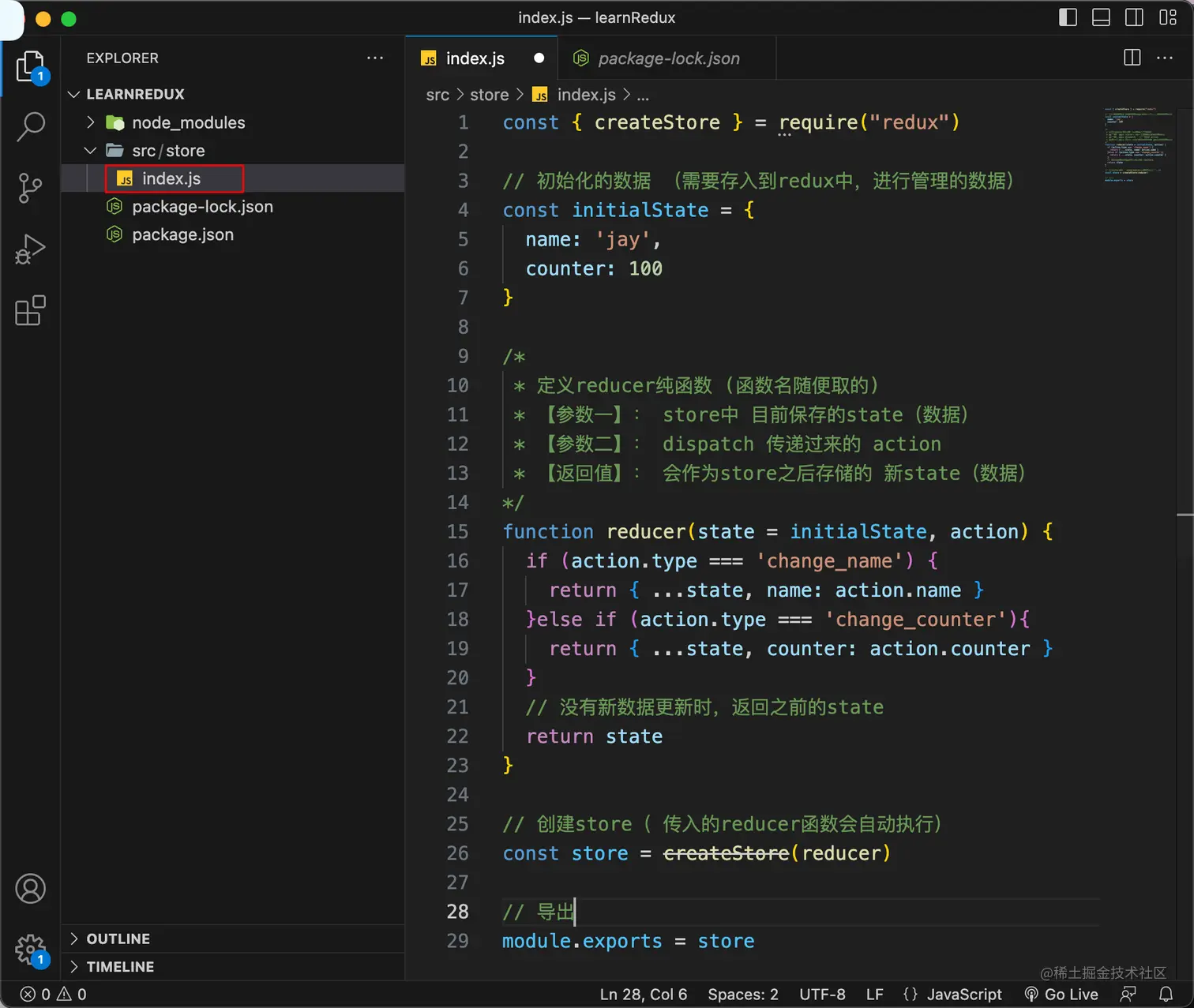
Task: Select package.json in the explorer tree
Action: tap(182, 234)
